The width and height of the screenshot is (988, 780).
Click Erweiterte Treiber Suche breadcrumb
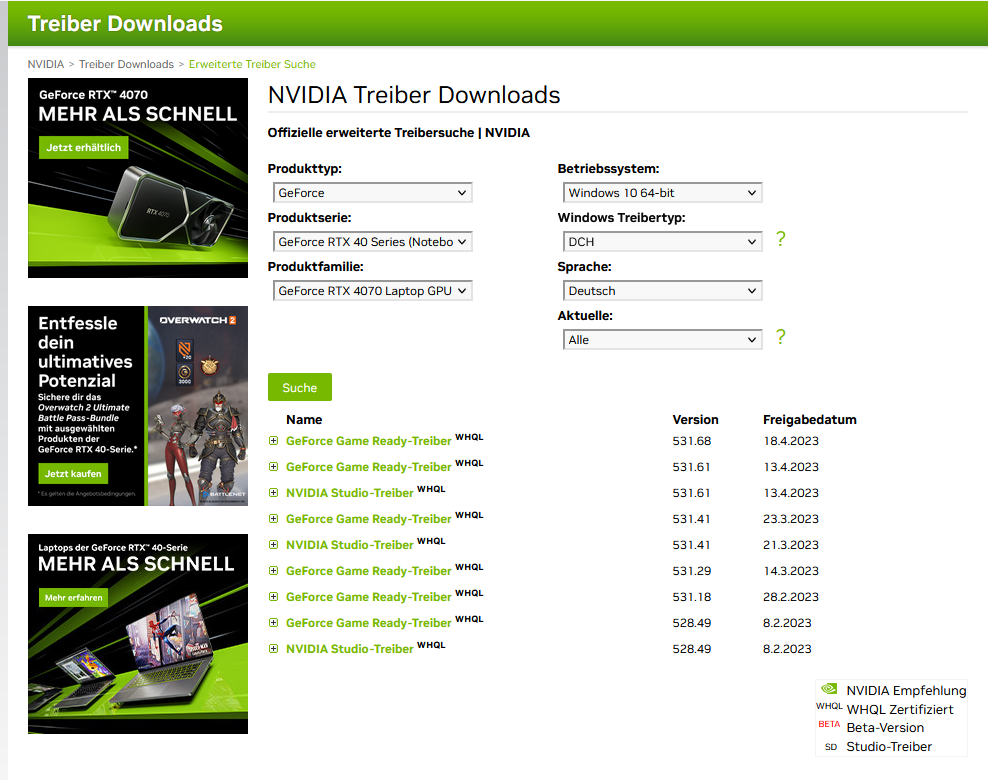click(252, 64)
